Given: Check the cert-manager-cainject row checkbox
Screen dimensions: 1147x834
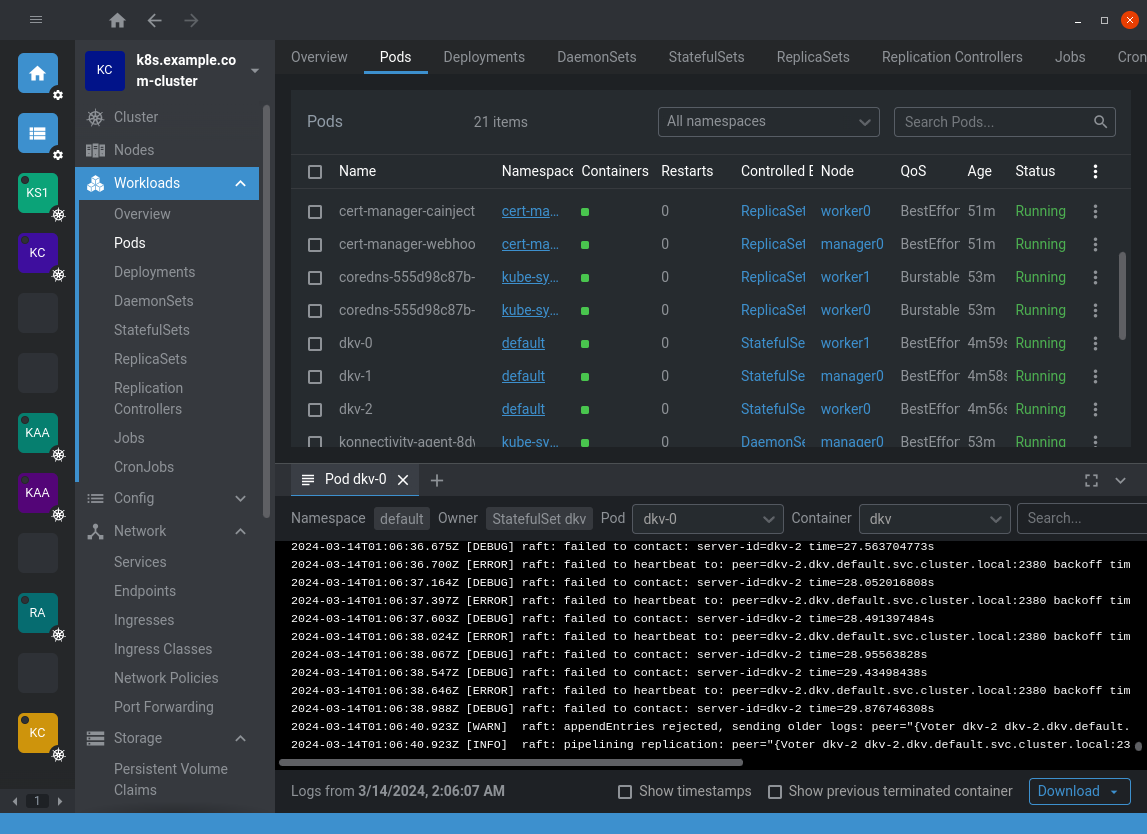Looking at the screenshot, I should tap(315, 212).
